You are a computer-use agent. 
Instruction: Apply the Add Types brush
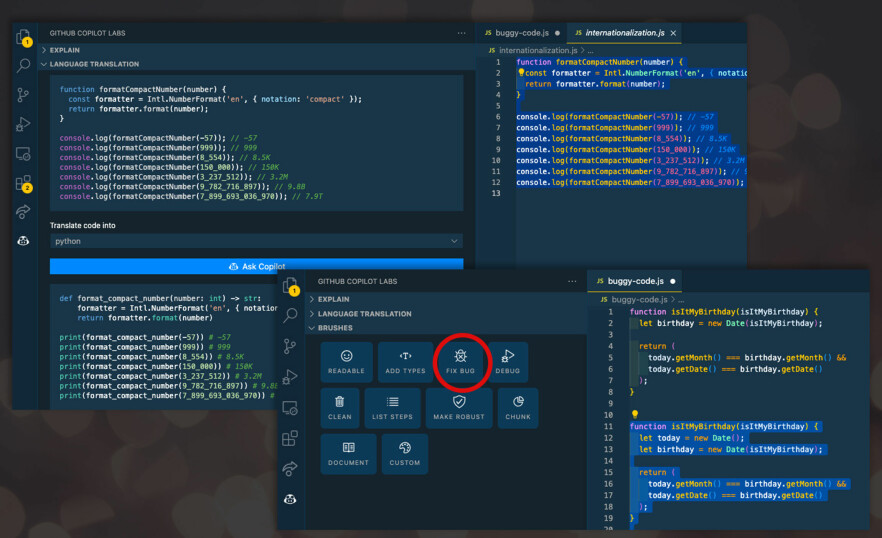click(x=406, y=362)
